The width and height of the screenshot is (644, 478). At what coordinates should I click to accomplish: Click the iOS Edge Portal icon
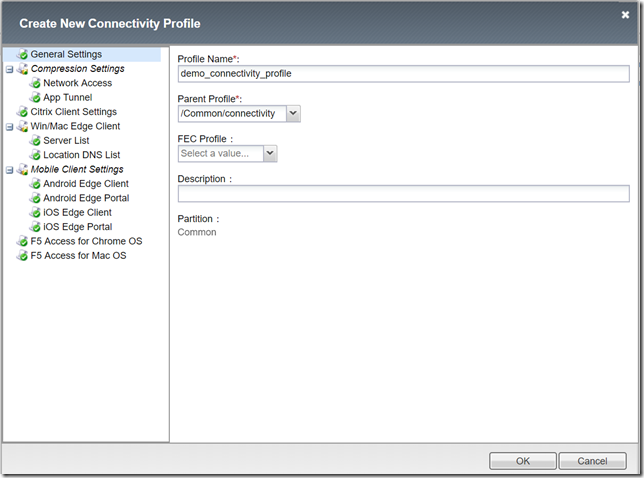[35, 227]
